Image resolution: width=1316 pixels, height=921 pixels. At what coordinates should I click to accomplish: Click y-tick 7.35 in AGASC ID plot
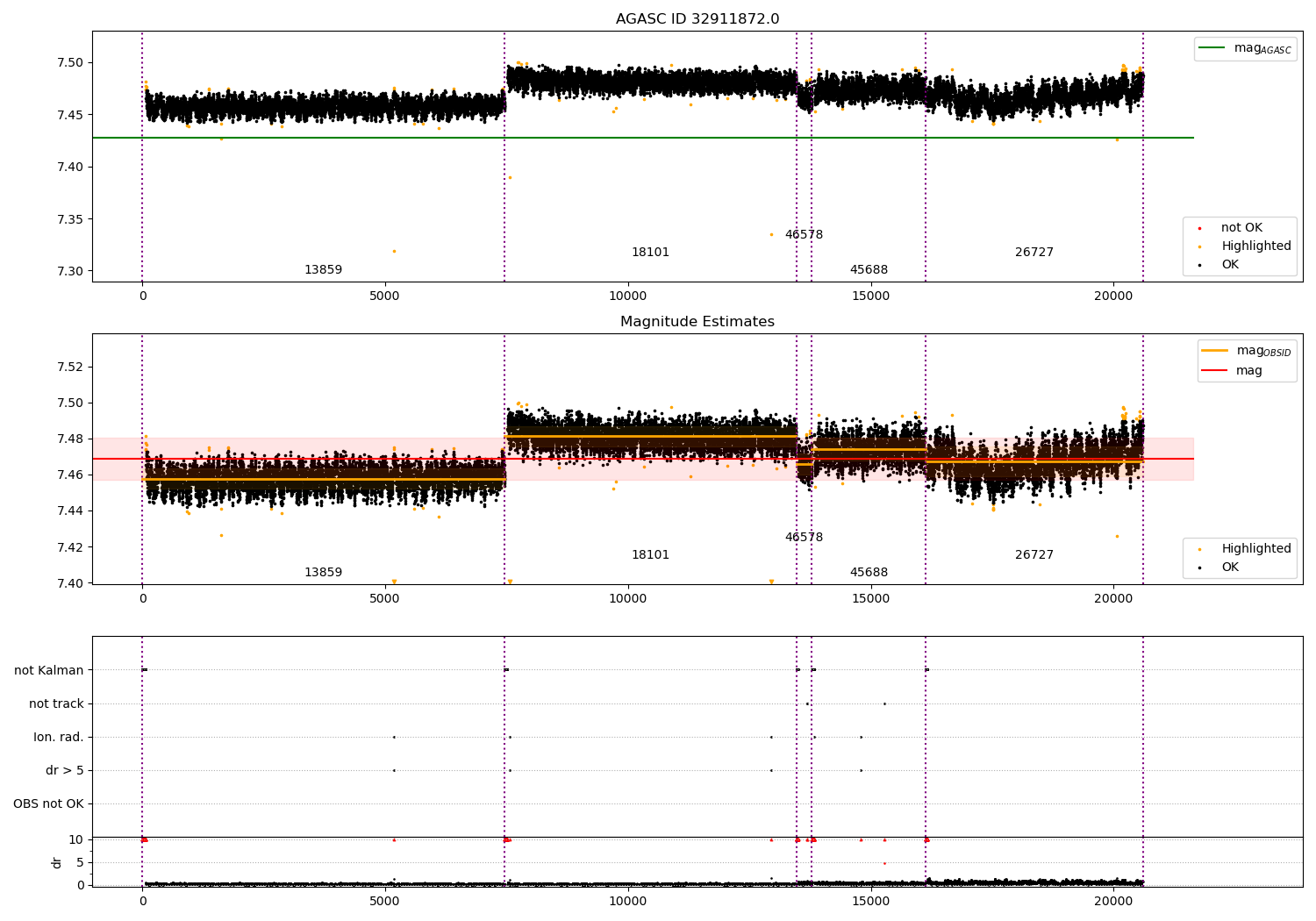[x=68, y=219]
